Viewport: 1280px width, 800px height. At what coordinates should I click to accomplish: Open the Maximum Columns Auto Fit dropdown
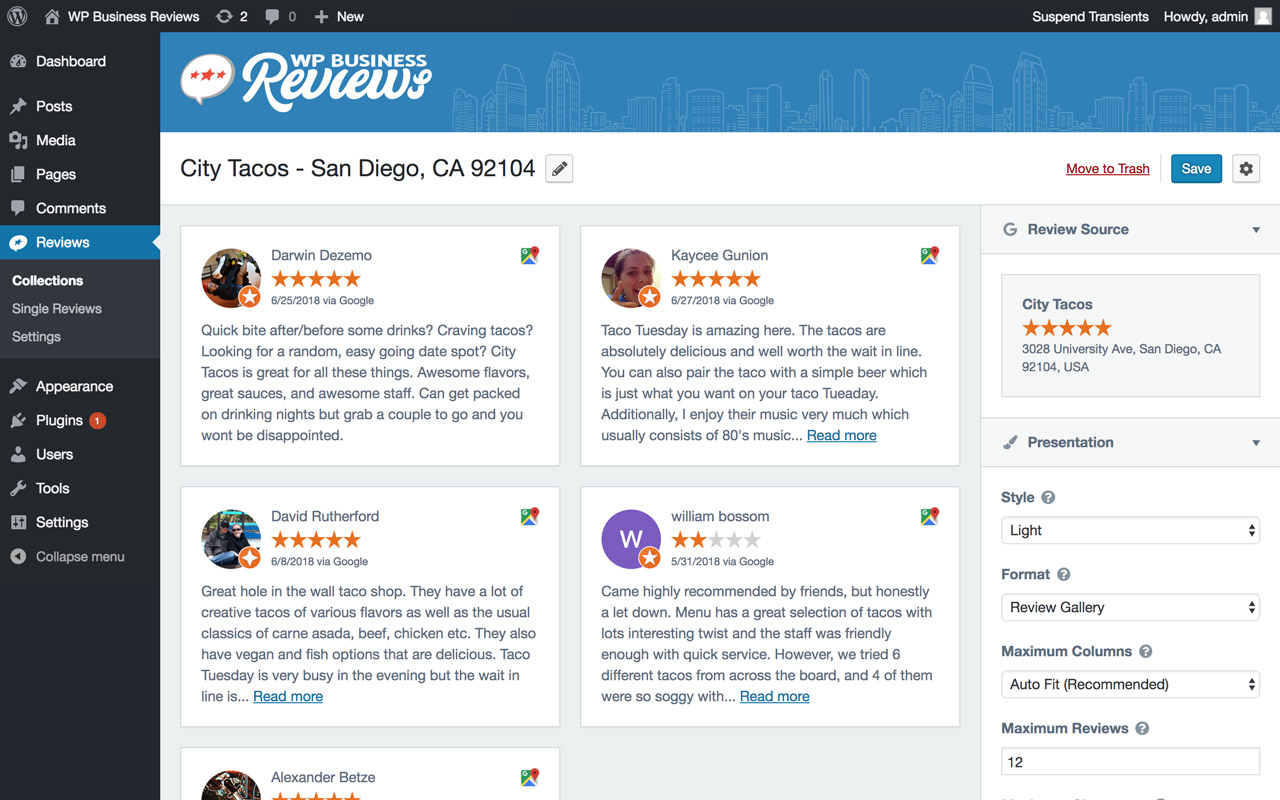[x=1130, y=684]
